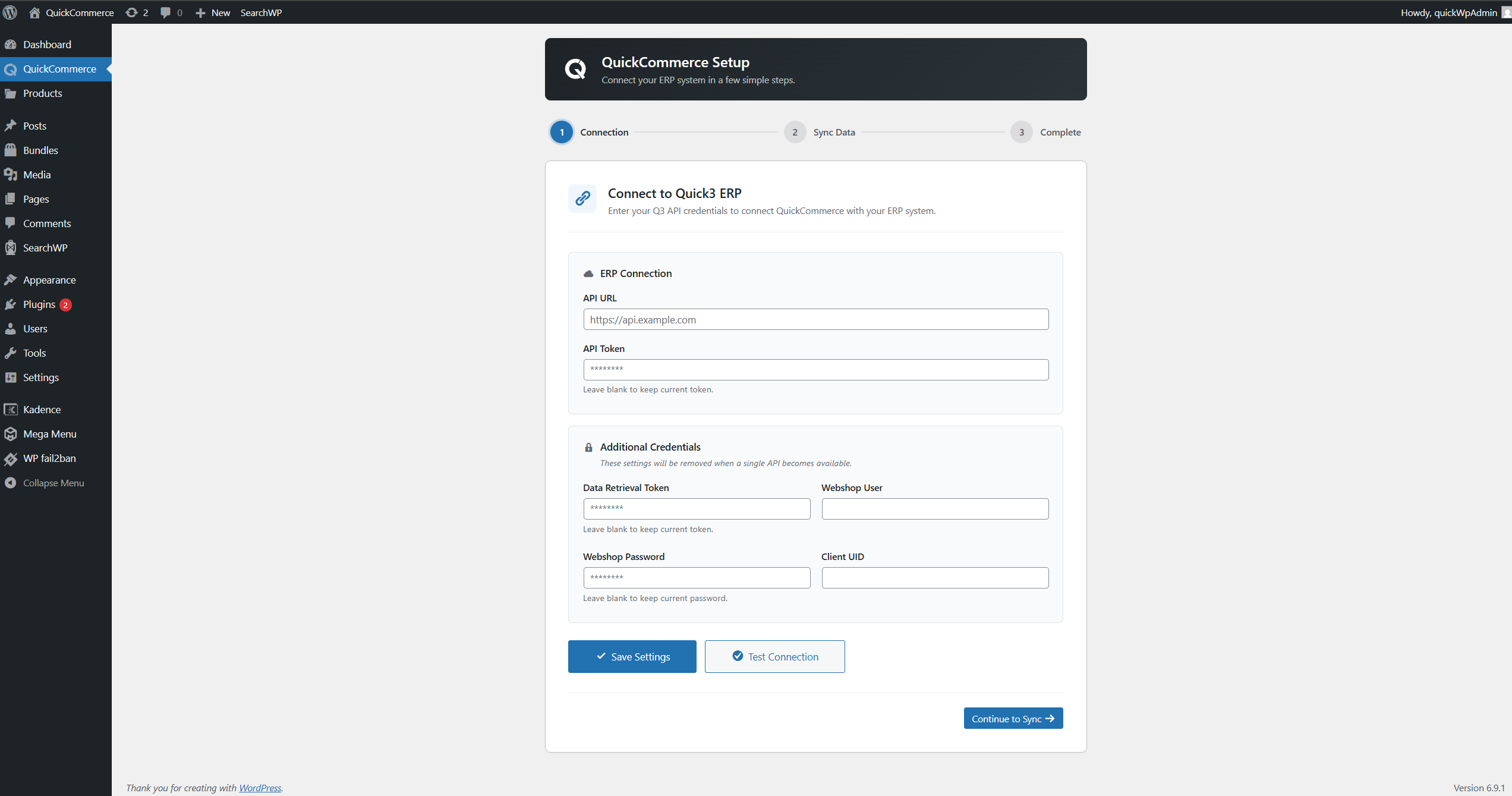Click the Mega Menu cube icon
Viewport: 1512px width, 796px height.
(10, 434)
